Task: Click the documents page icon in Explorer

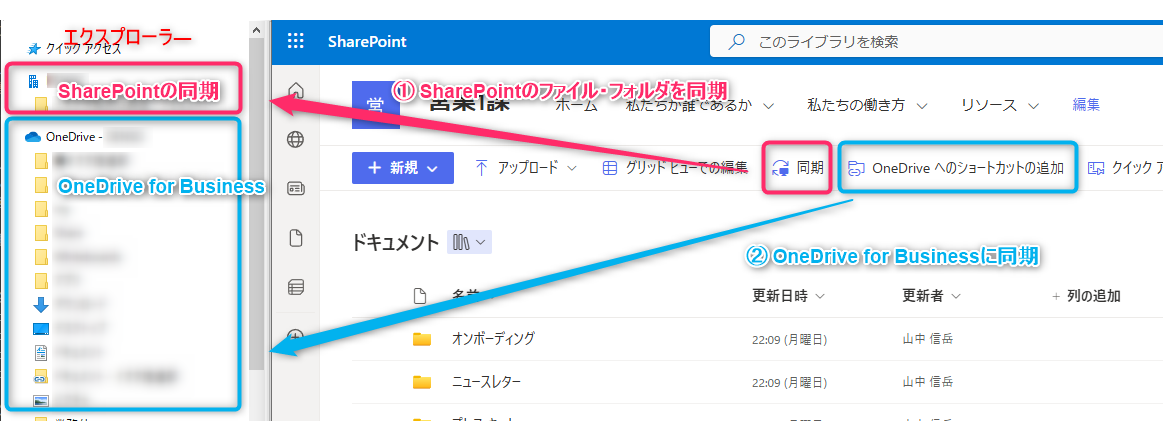Action: tap(41, 353)
